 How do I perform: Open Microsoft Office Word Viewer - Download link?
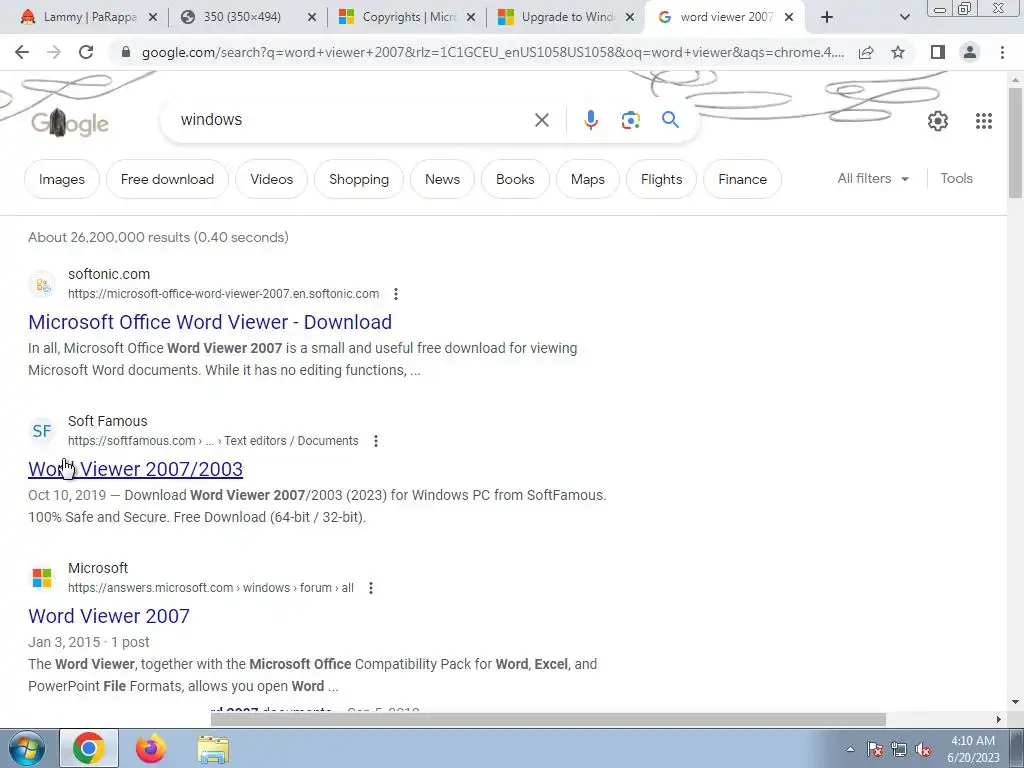pyautogui.click(x=210, y=322)
